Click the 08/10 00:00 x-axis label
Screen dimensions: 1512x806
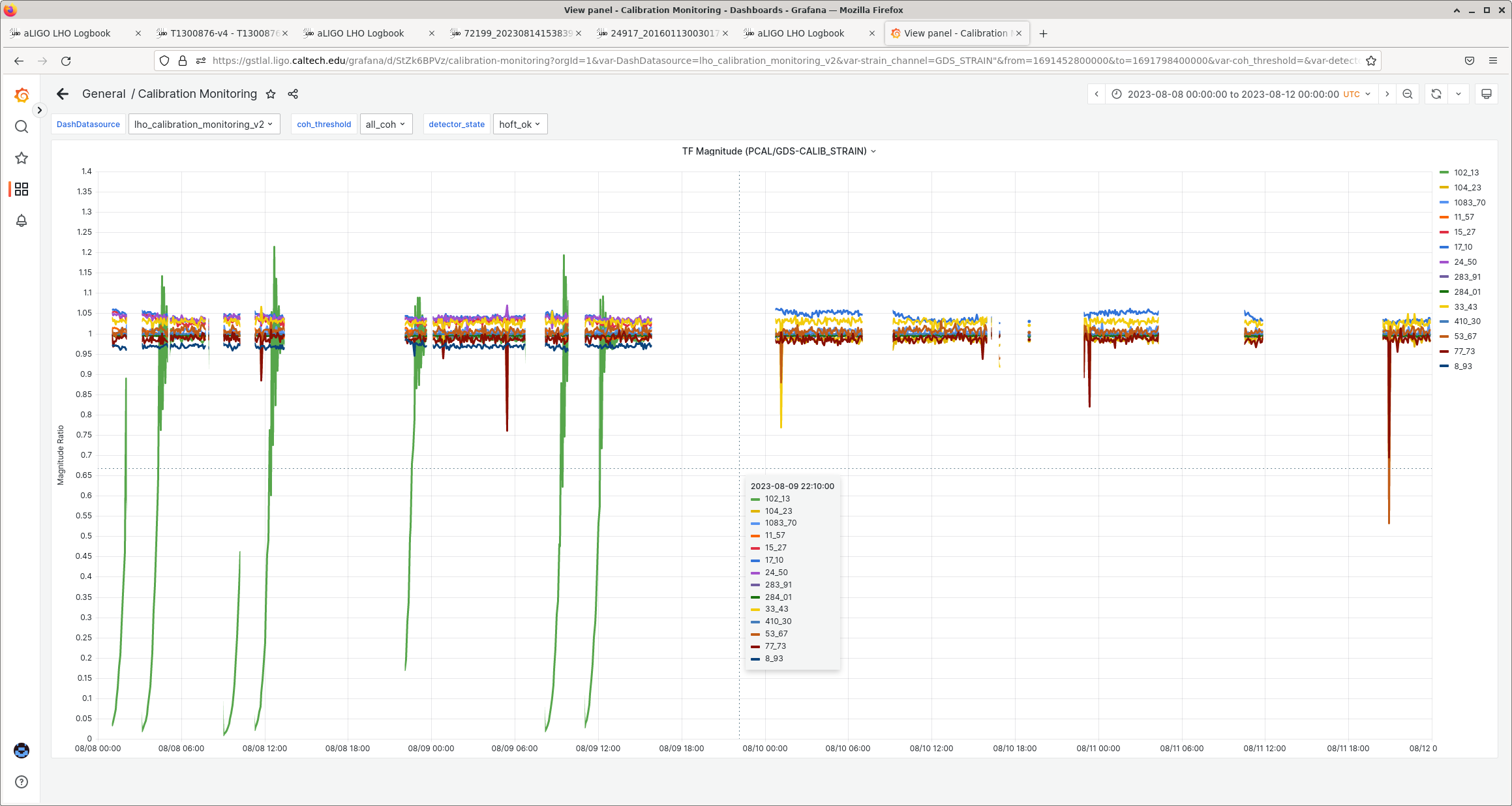click(764, 749)
